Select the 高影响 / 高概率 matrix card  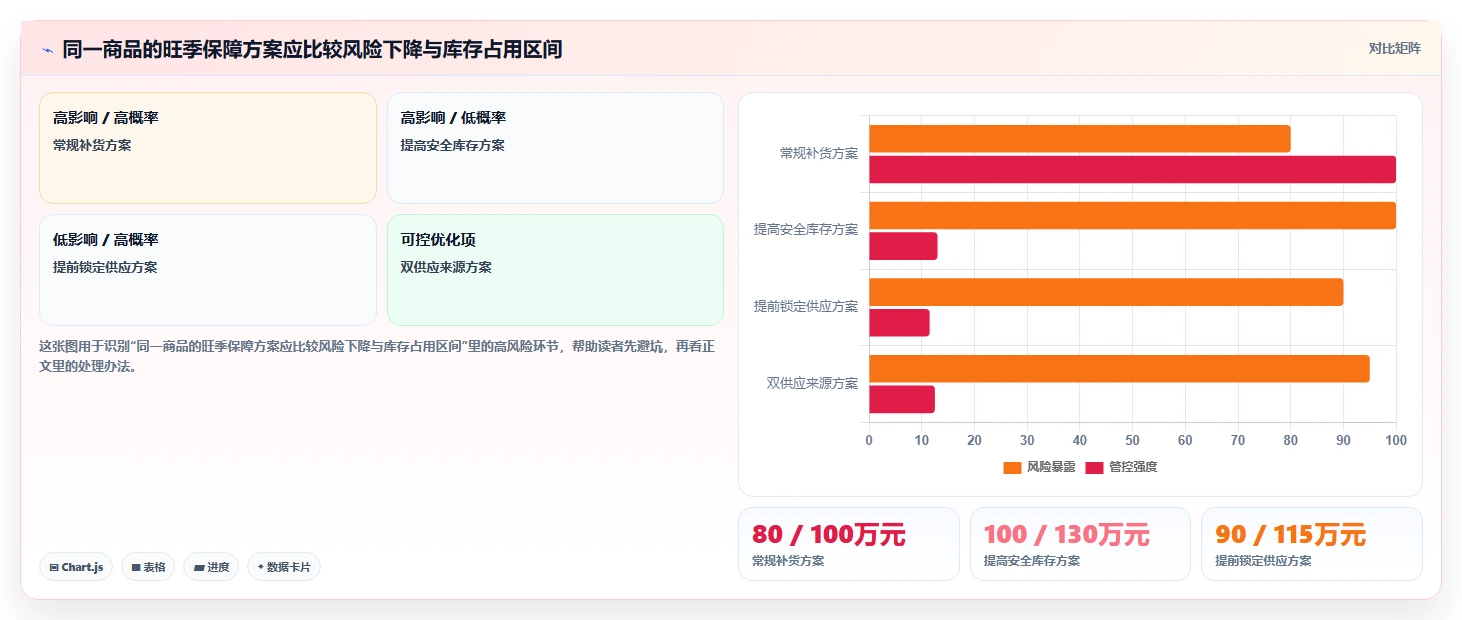pyautogui.click(x=208, y=148)
